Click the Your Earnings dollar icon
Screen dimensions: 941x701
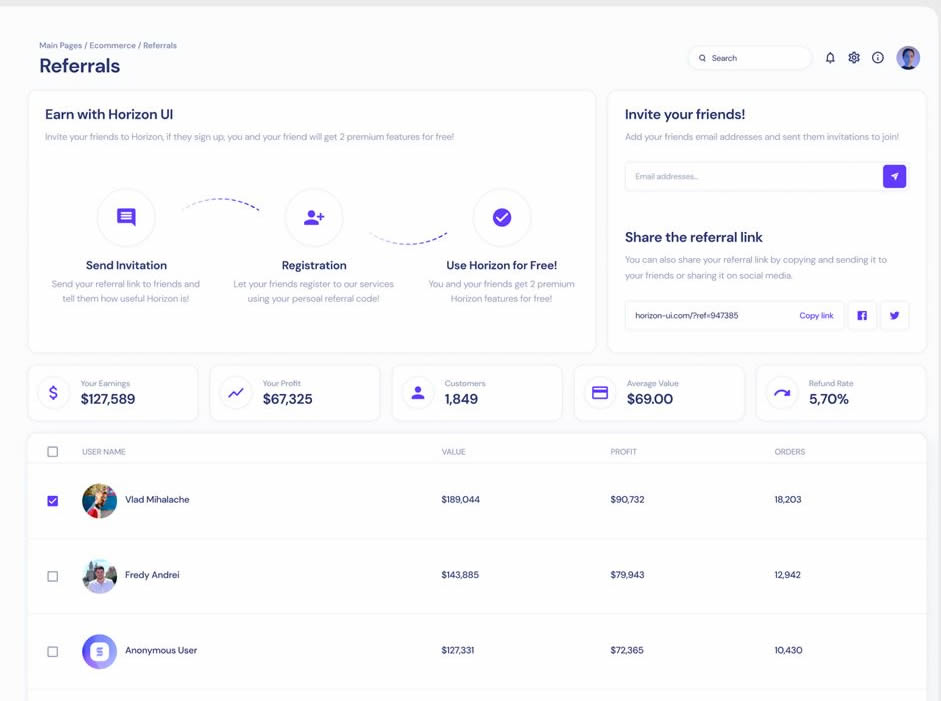(x=54, y=393)
